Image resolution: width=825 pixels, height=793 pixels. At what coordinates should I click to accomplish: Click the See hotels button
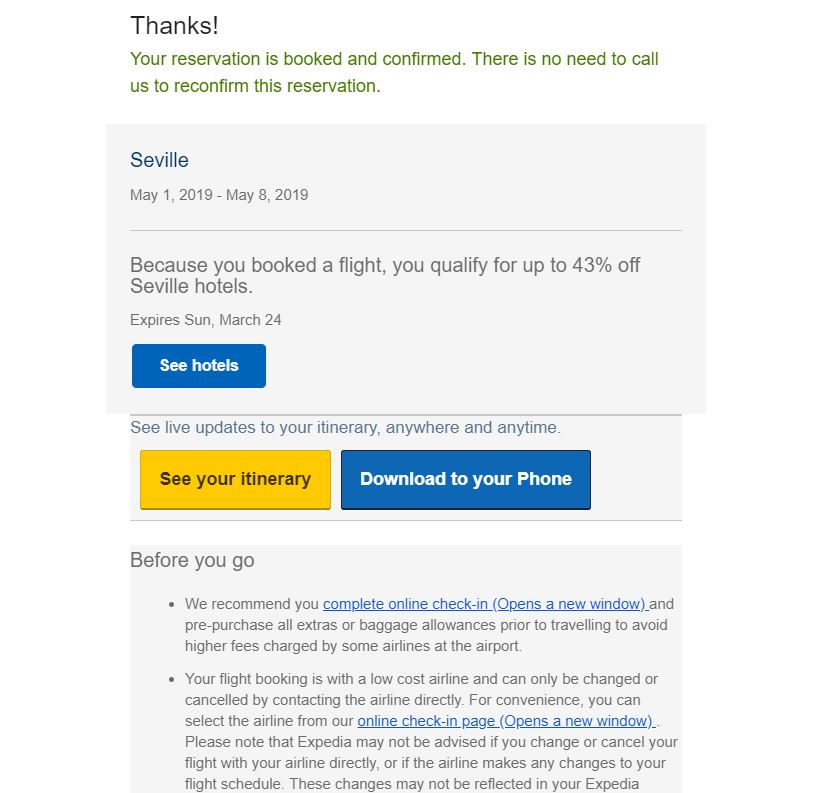point(199,366)
